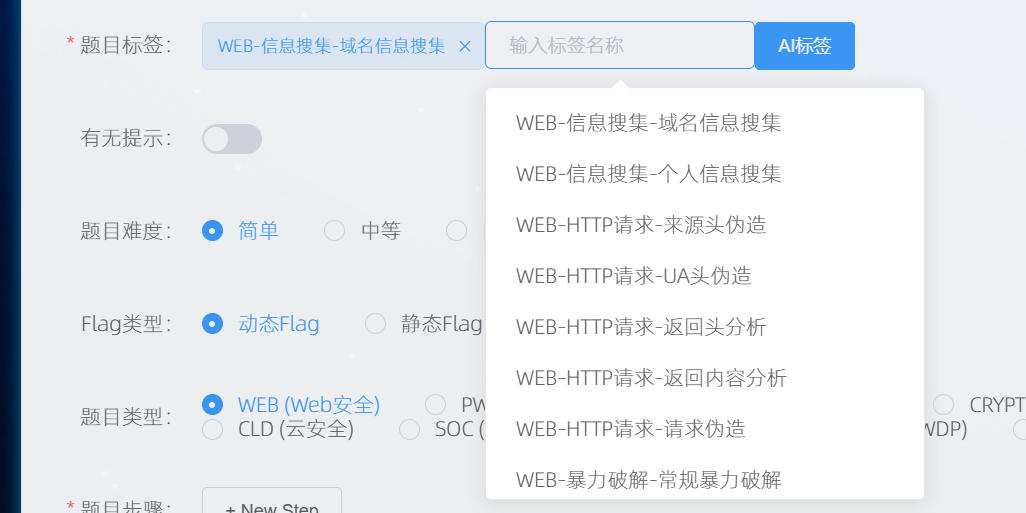This screenshot has height=513, width=1026.
Task: Select 简单 difficulty radio button
Action: (212, 231)
